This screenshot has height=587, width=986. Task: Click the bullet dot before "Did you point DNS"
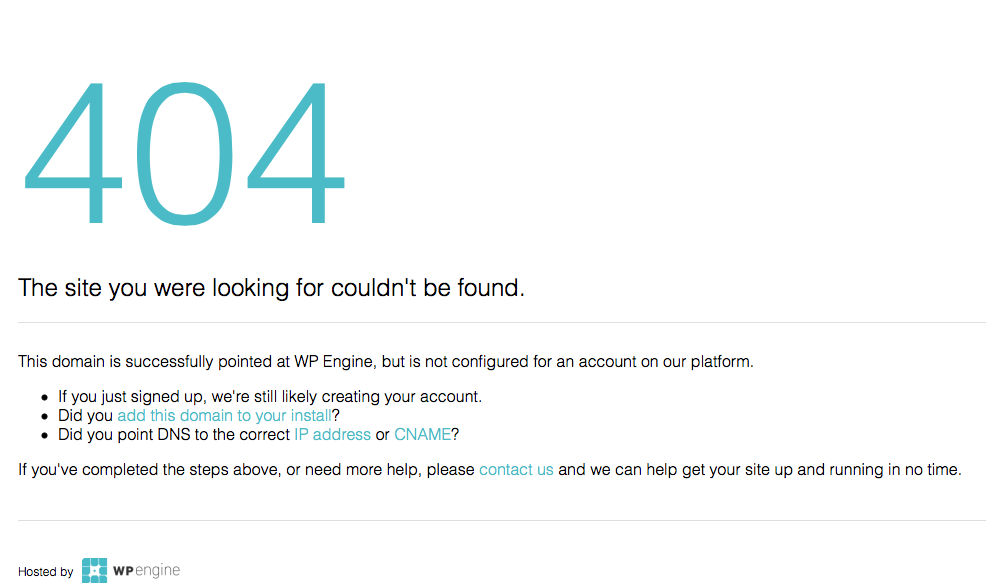[45, 435]
